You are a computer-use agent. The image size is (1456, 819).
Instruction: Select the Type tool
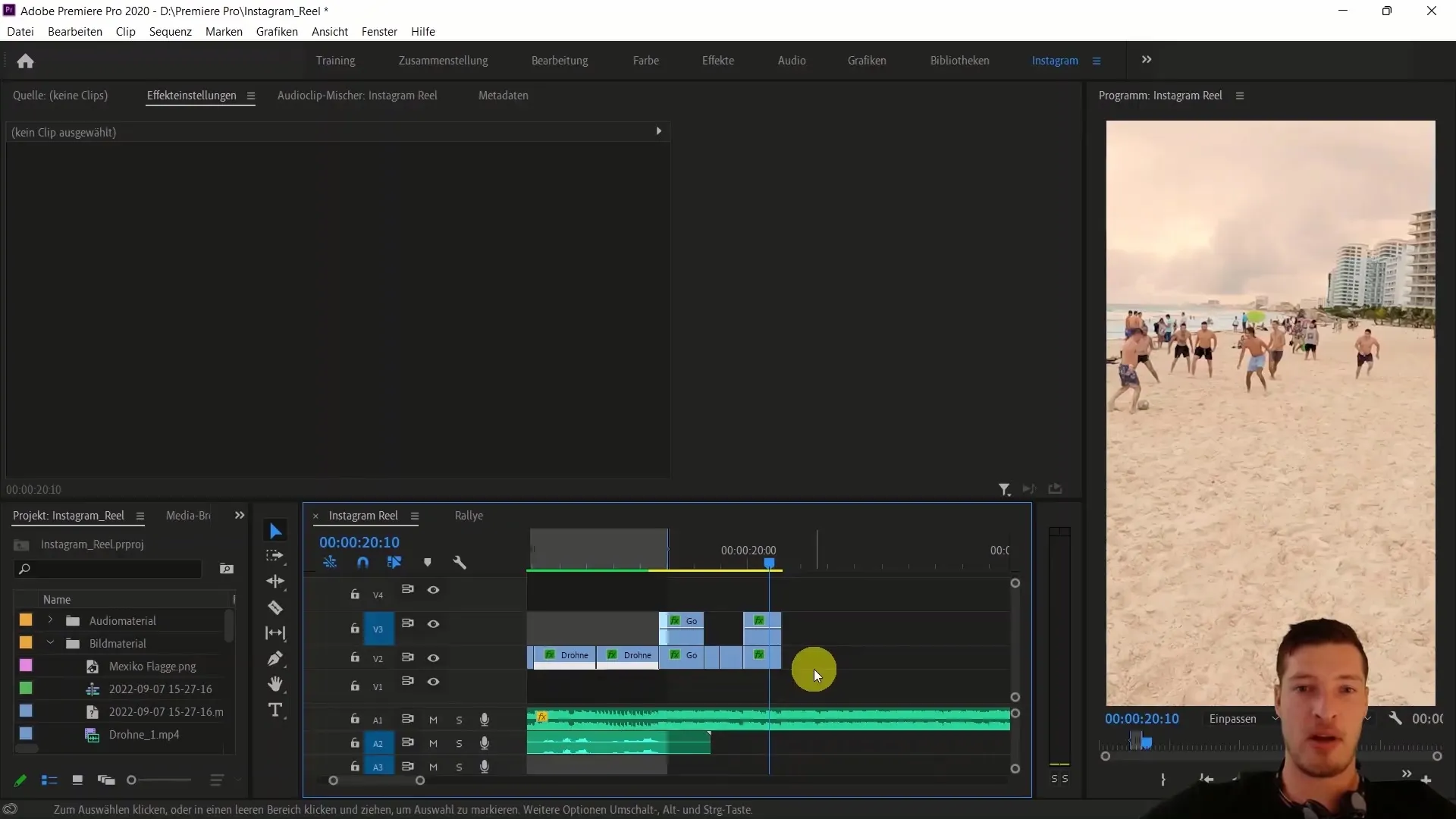275,710
